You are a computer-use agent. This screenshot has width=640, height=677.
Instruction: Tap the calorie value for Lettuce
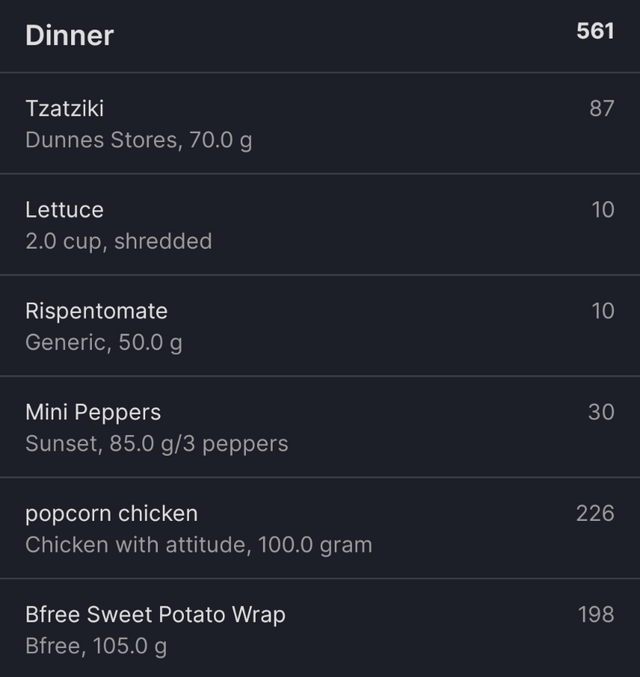pos(603,210)
